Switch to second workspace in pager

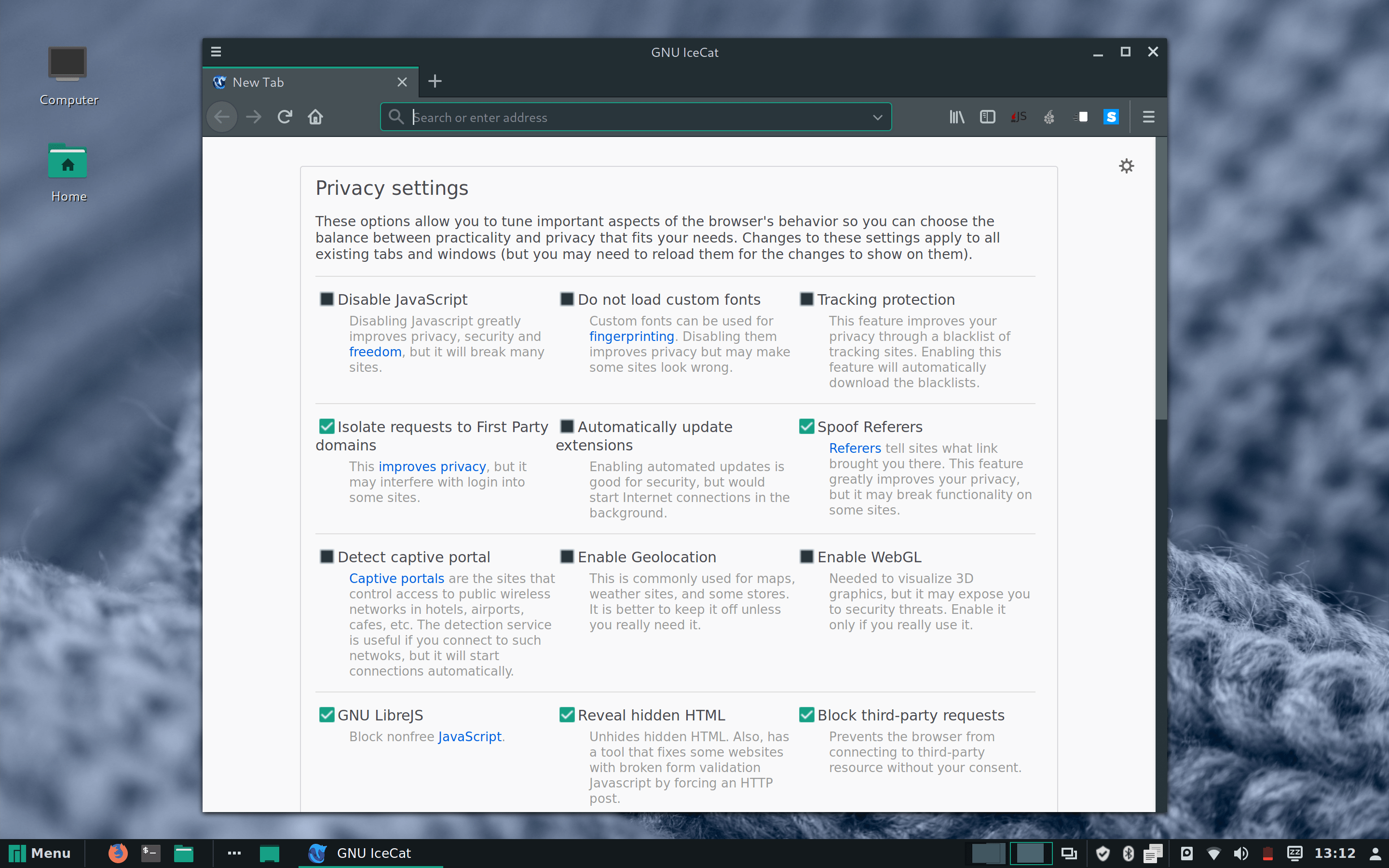(x=1031, y=854)
